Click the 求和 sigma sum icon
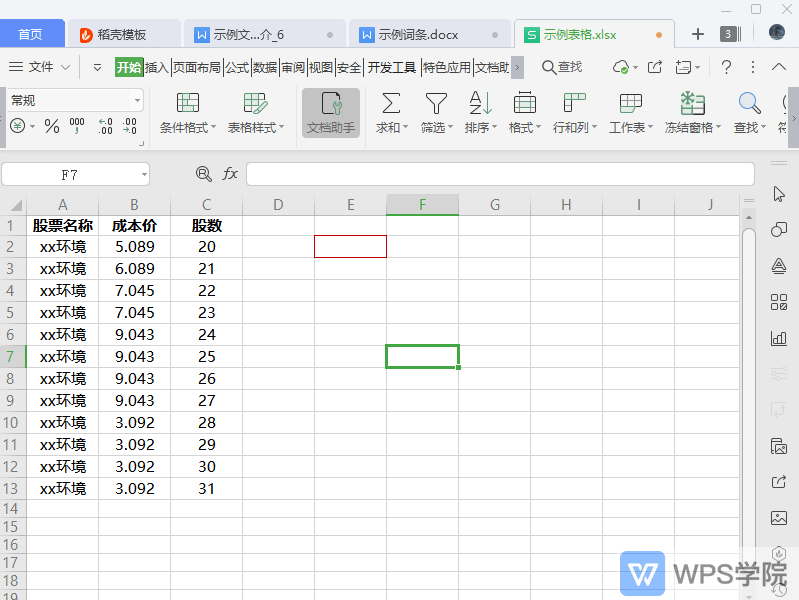 click(x=391, y=103)
